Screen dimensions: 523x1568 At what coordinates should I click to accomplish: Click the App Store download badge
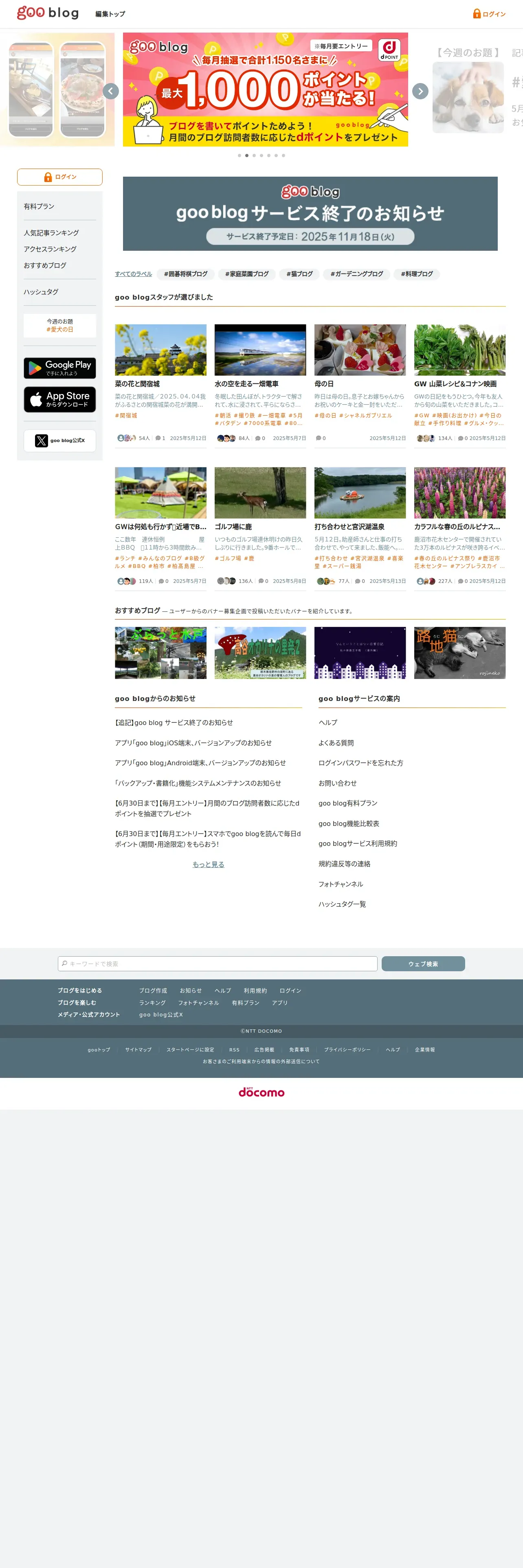59,399
